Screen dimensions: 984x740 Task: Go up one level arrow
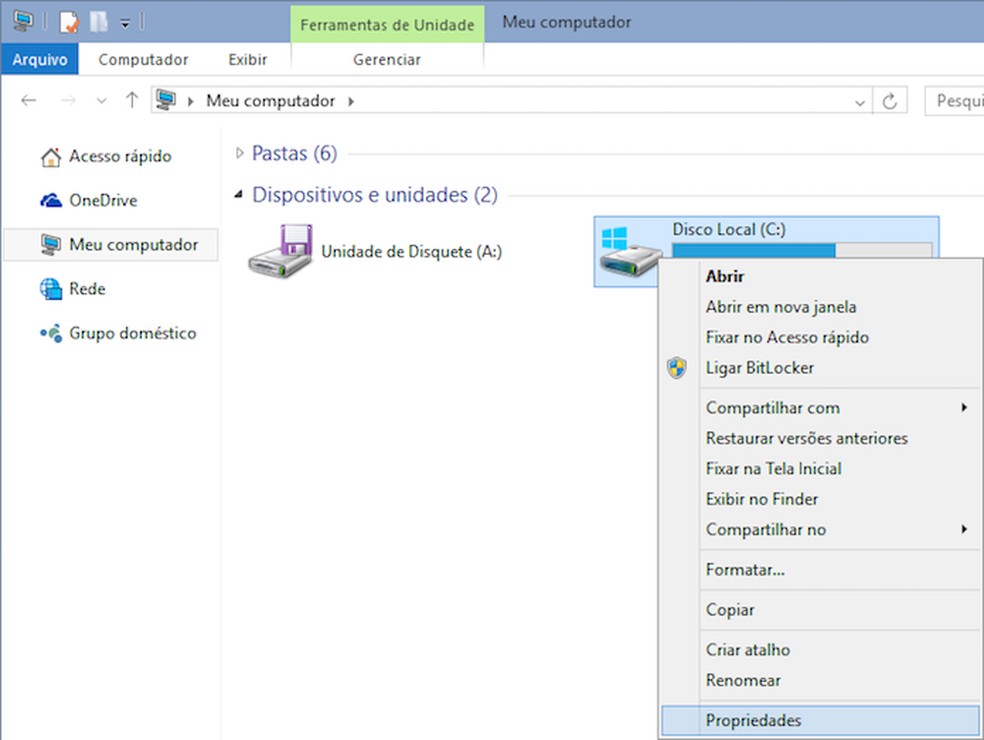(132, 100)
